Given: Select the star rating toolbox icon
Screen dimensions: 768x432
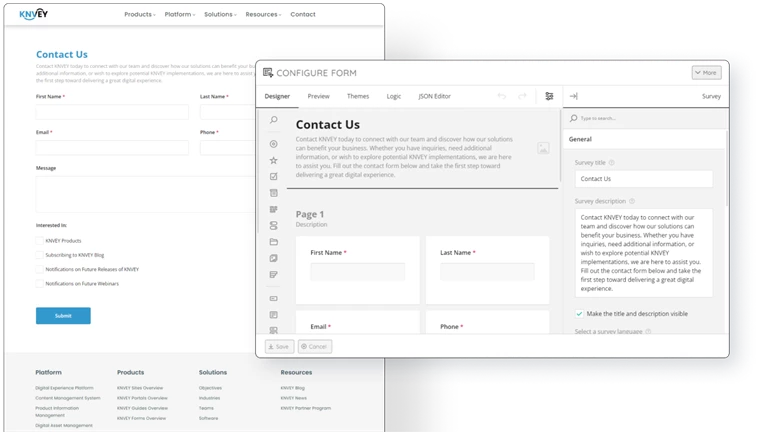Looking at the screenshot, I should click(273, 160).
